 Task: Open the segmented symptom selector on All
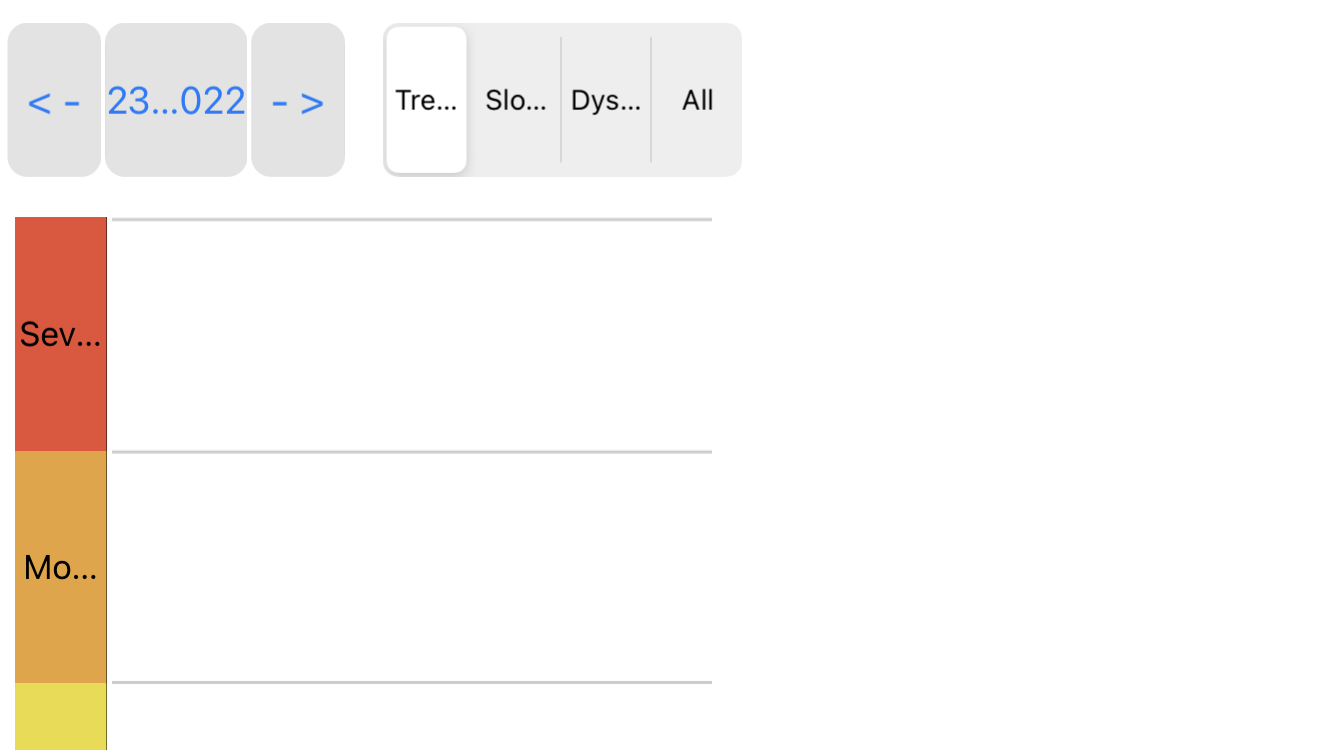(x=696, y=100)
